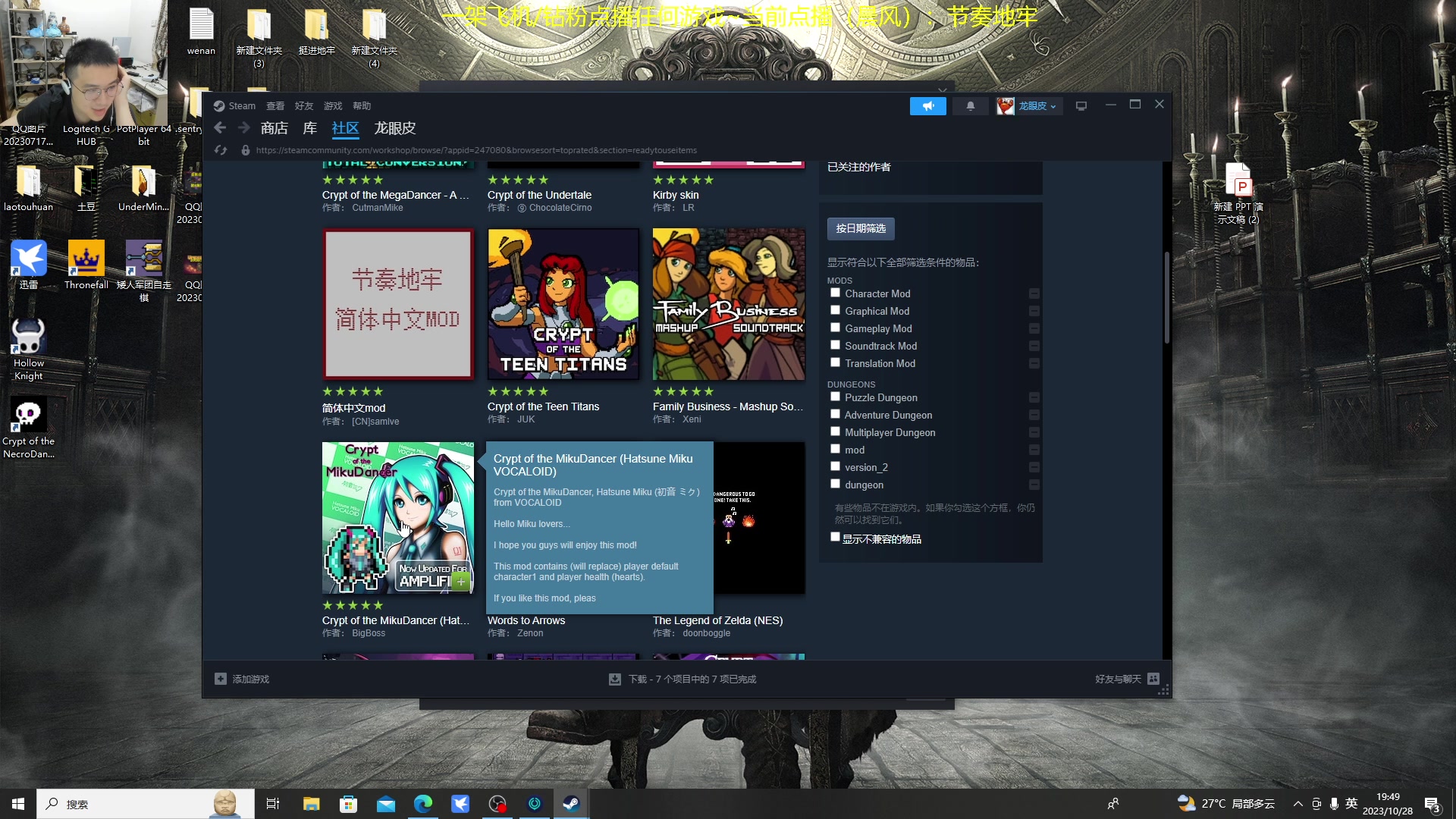Open the Windows notification center icon
The image size is (1456, 819).
[x=1432, y=805]
